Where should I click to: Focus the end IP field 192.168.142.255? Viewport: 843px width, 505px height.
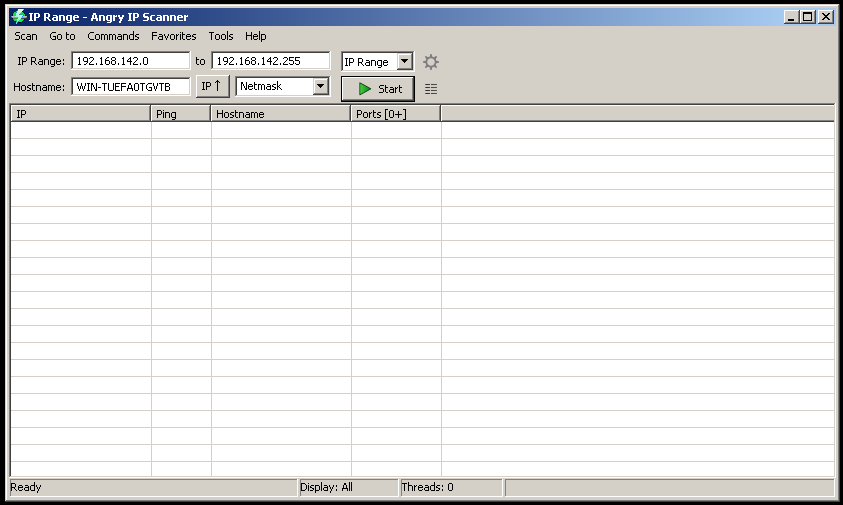coord(270,61)
